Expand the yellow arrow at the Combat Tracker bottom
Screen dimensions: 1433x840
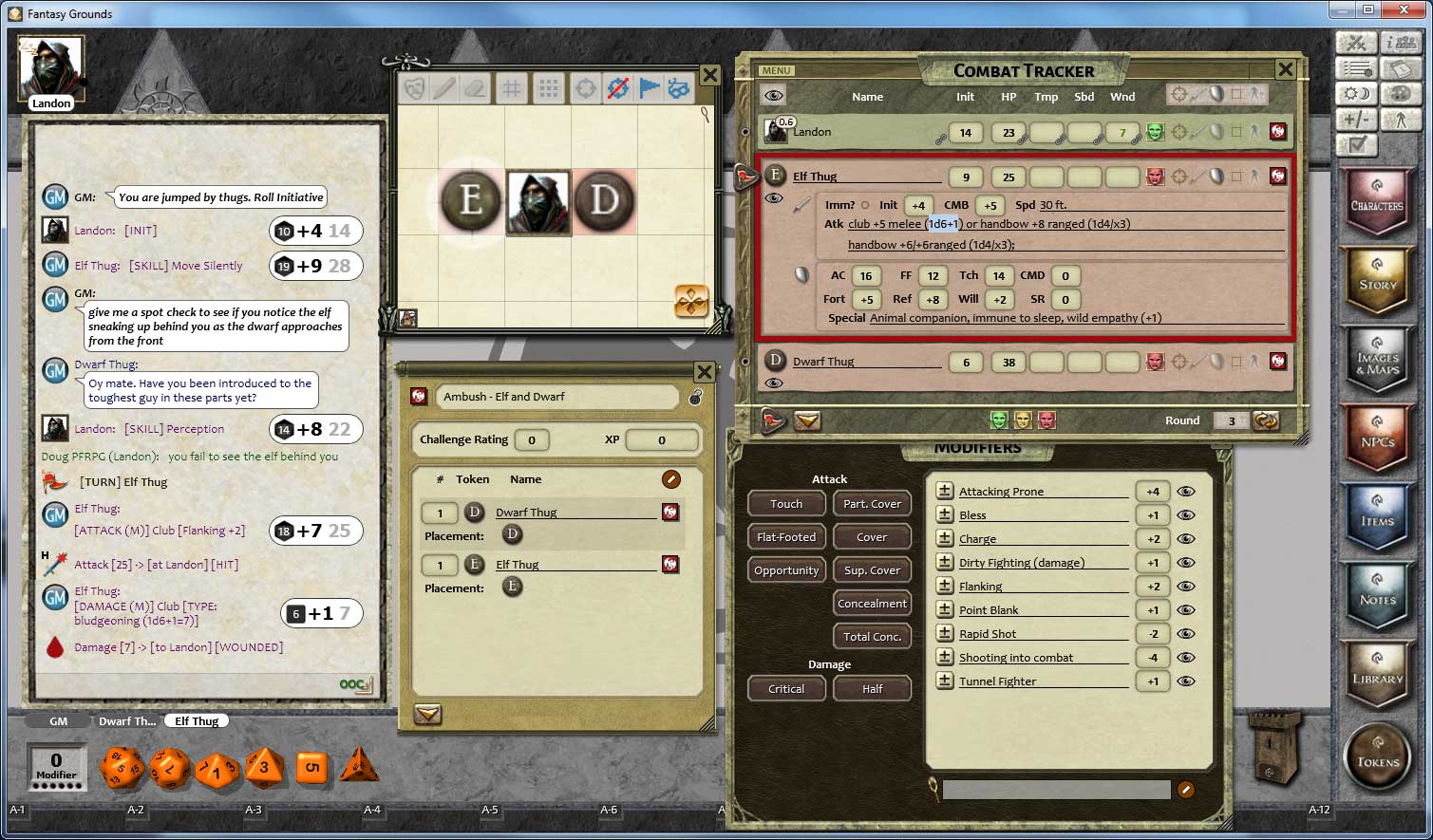pos(807,420)
